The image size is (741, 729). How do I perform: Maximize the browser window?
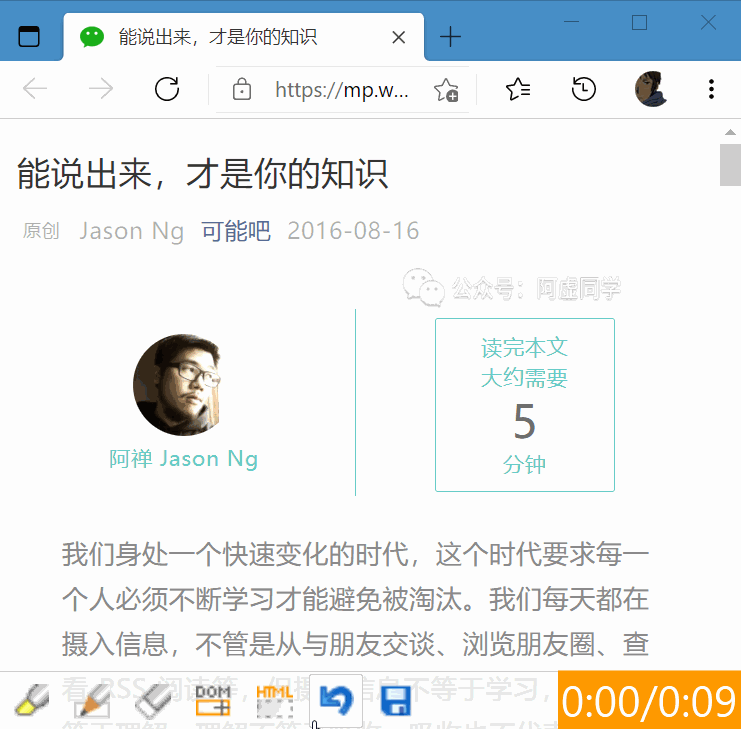(x=639, y=22)
